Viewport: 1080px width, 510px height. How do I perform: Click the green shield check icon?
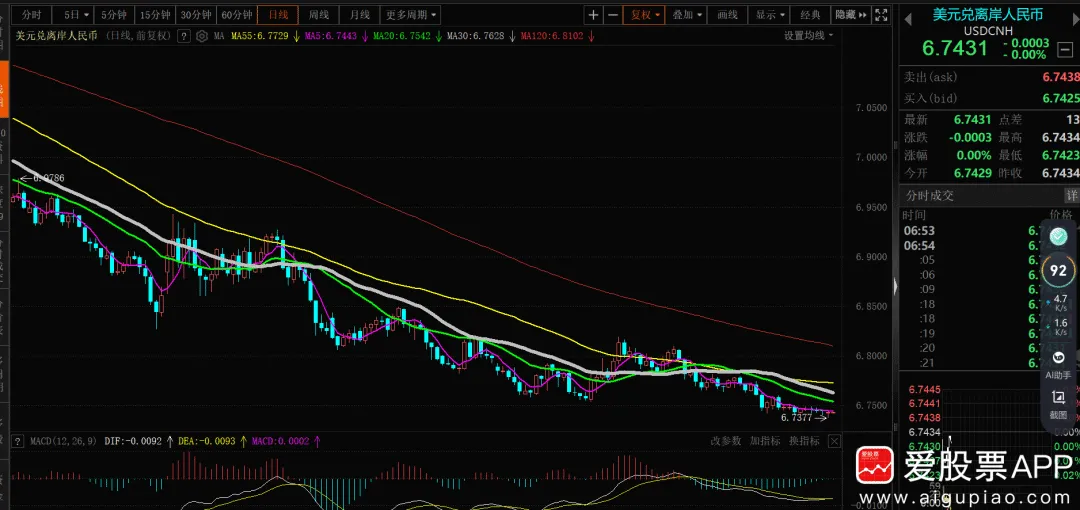1058,237
